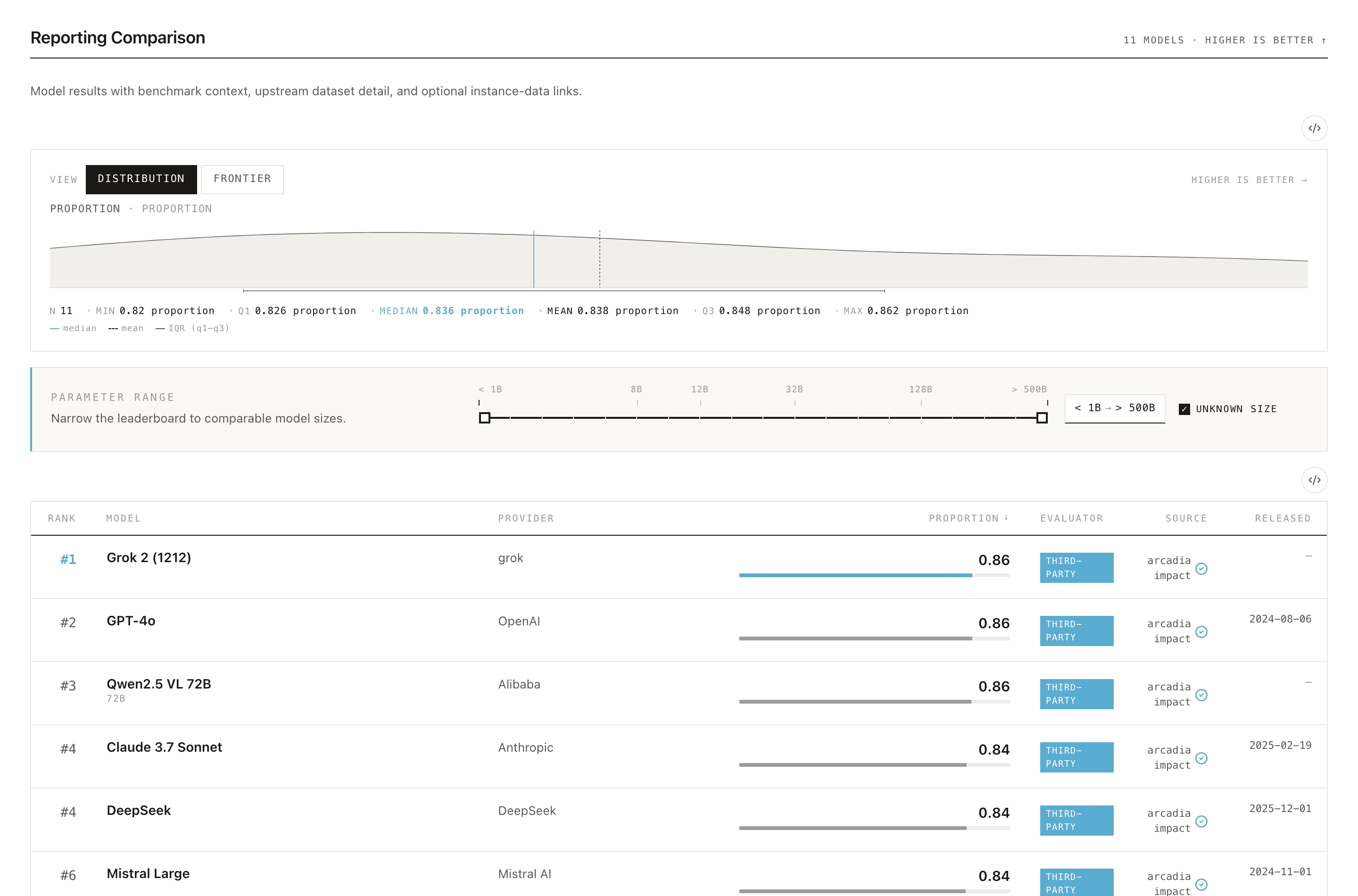This screenshot has width=1358, height=896.
Task: Click the Released column header
Action: tap(1282, 518)
